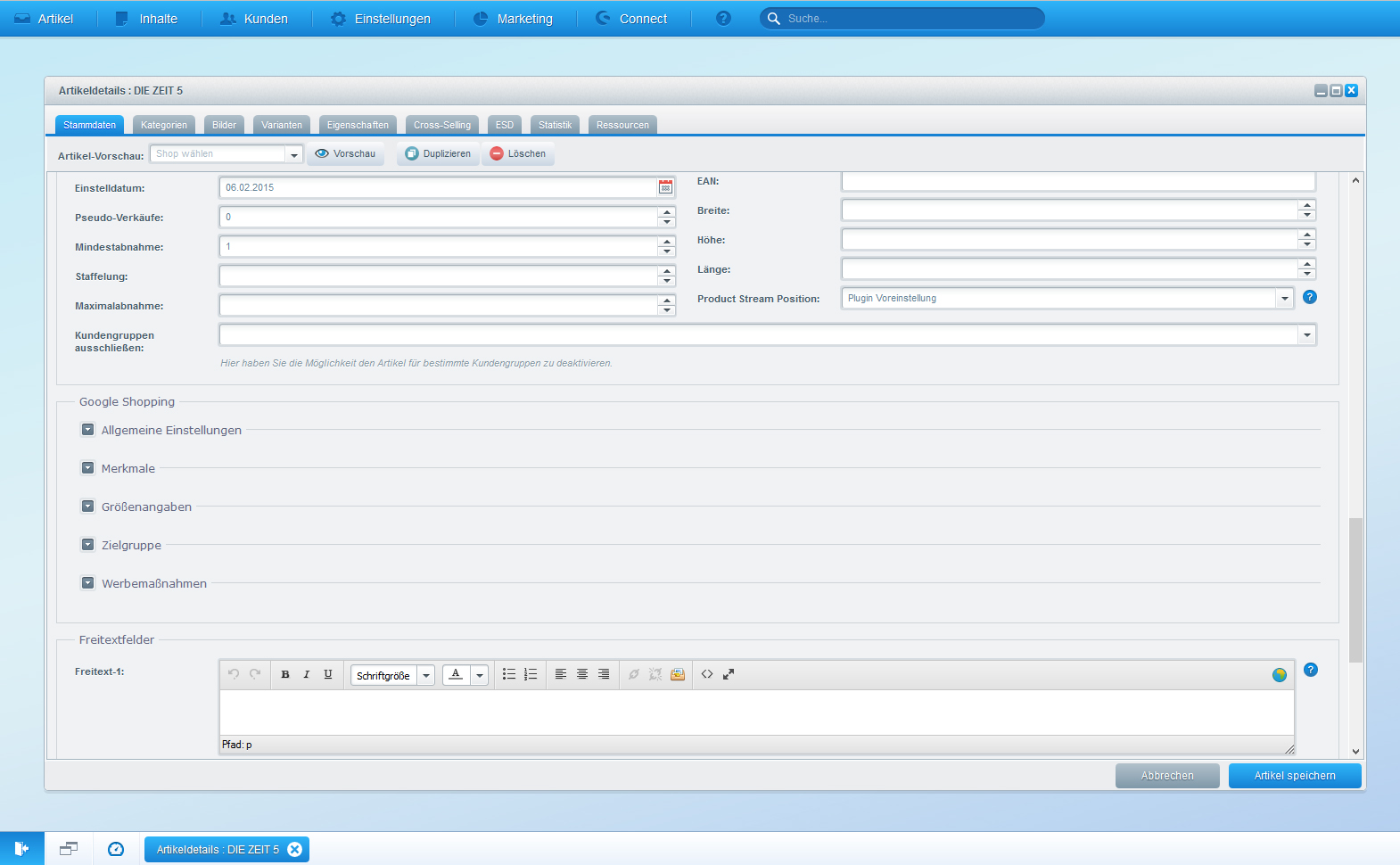Open the media manager icon in editor toolbar
The width and height of the screenshot is (1400, 865).
[x=678, y=675]
